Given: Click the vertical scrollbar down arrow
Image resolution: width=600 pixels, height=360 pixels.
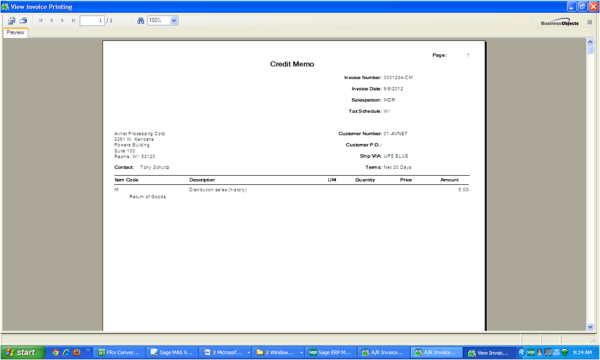Looking at the screenshot, I should click(x=590, y=327).
